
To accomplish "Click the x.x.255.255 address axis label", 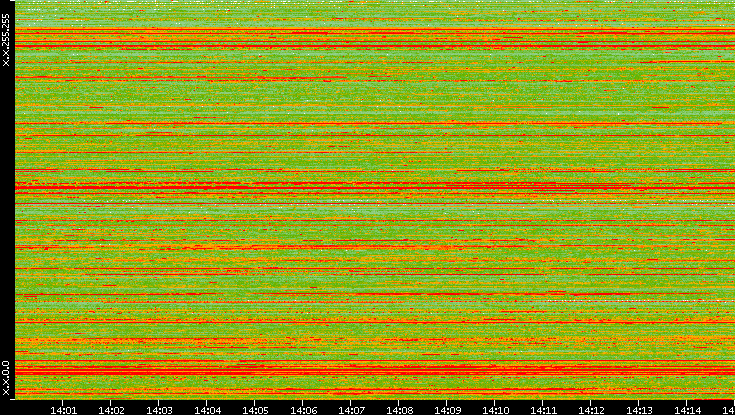I will 6,40.
